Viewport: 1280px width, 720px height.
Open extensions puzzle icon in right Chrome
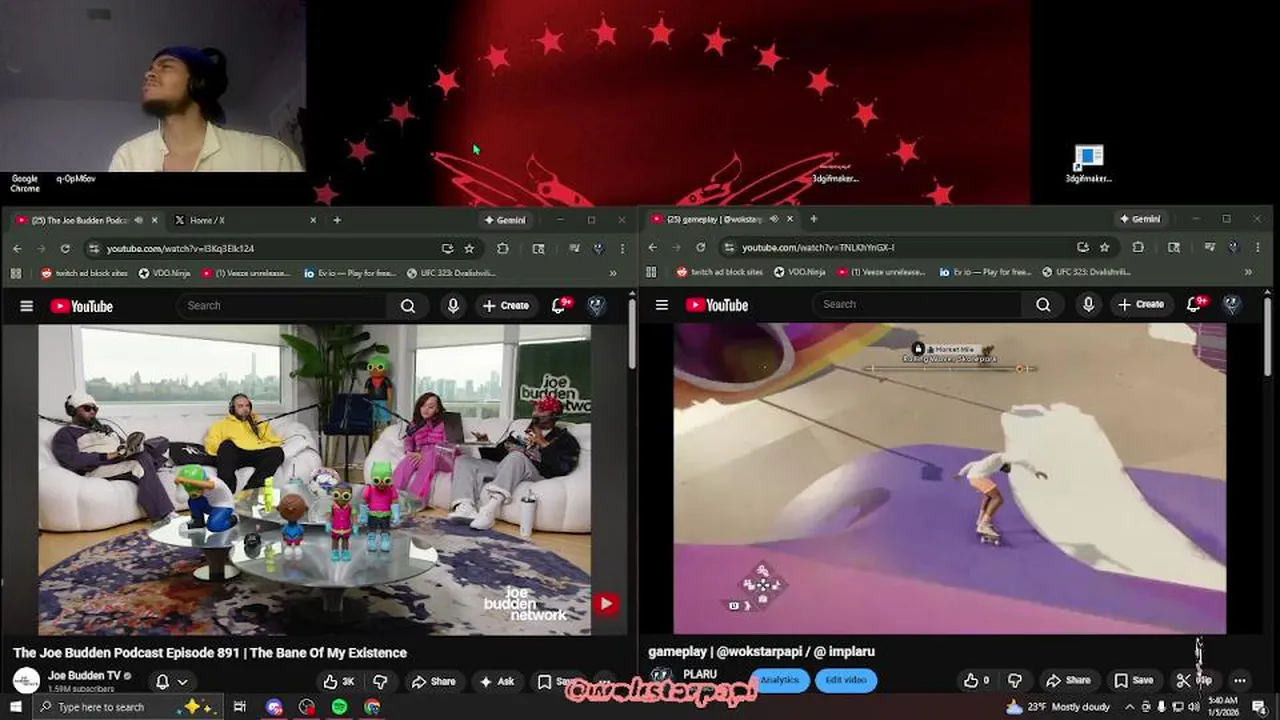(1138, 247)
